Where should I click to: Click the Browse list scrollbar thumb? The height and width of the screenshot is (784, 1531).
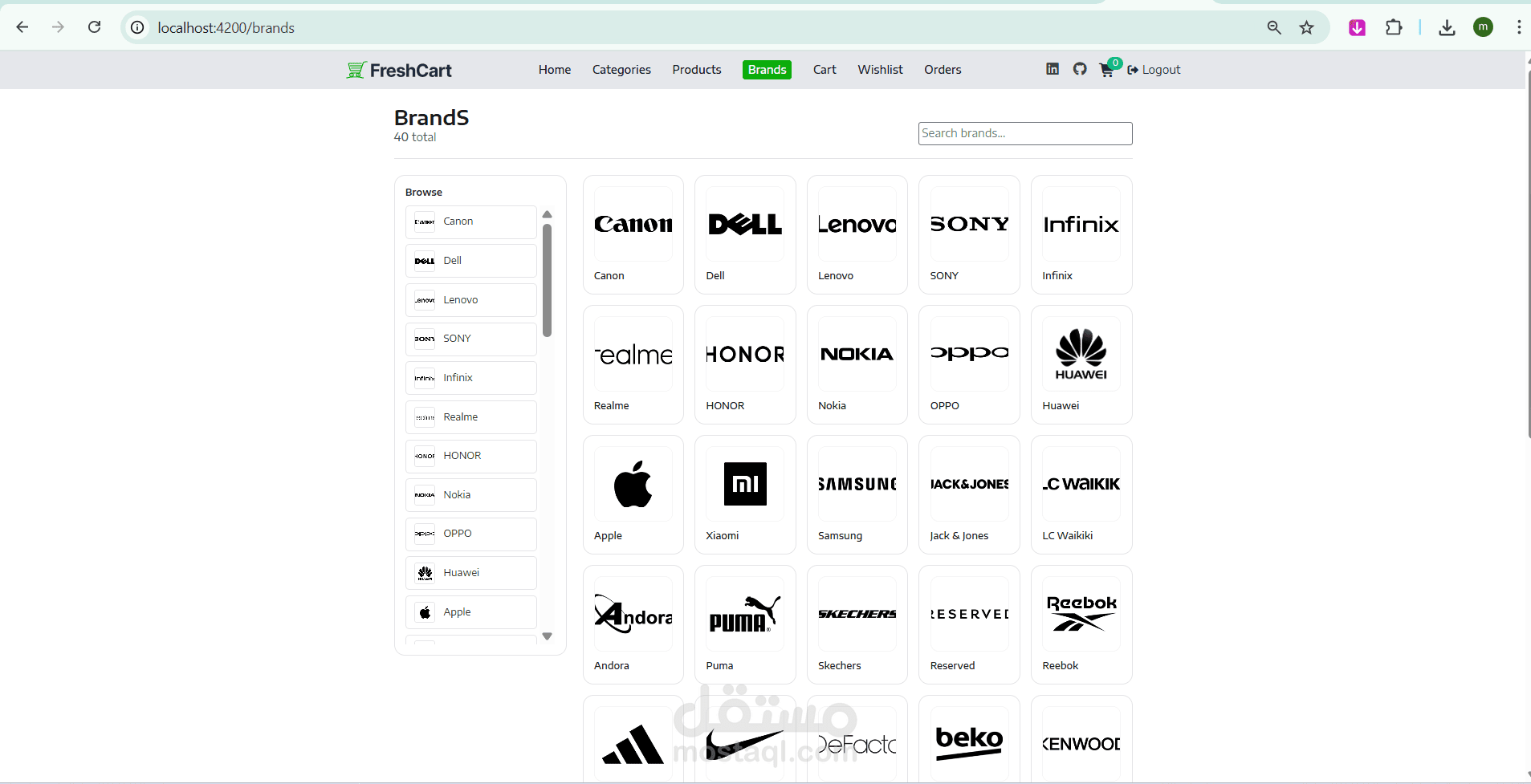(548, 281)
